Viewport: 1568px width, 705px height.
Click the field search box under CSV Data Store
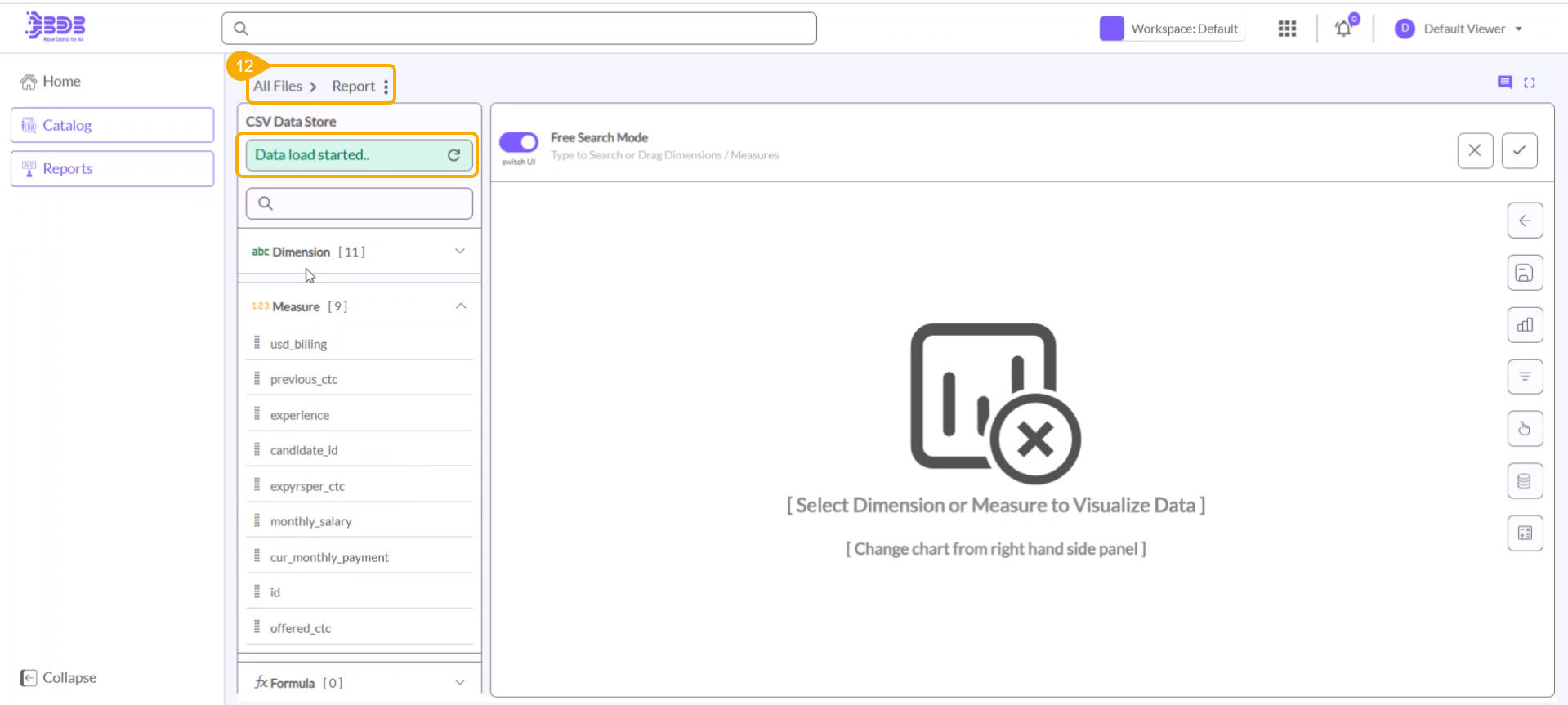(360, 203)
